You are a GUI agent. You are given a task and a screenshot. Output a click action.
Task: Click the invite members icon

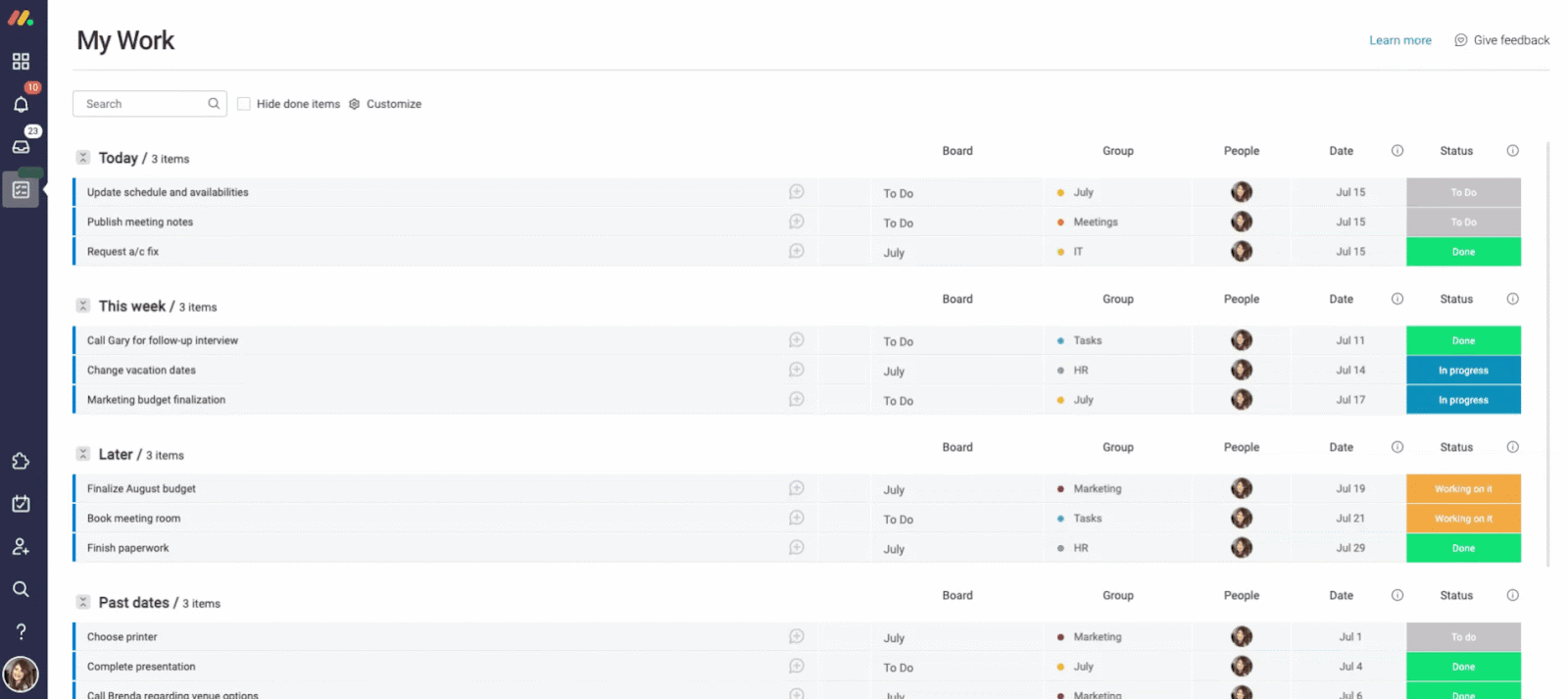click(x=21, y=547)
